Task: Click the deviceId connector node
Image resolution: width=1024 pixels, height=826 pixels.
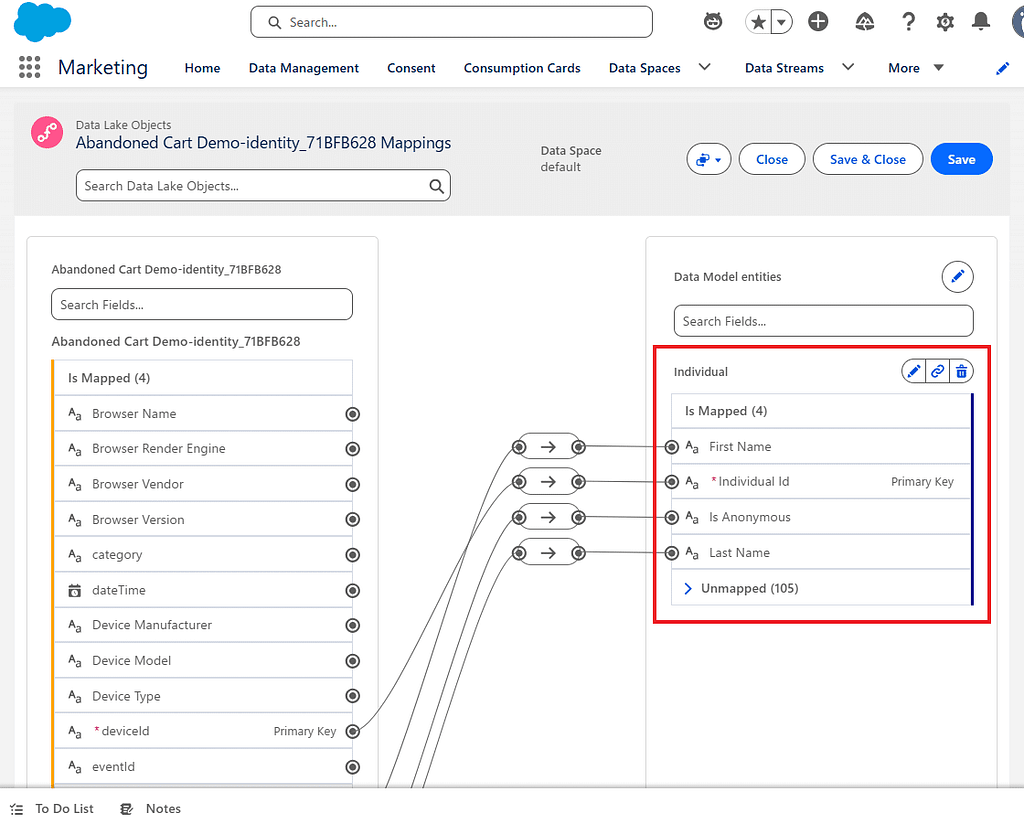Action: tap(353, 731)
